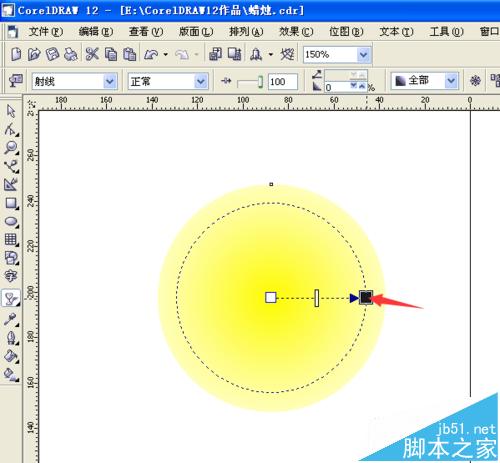Click the ruler origin corner icon
Screen dimensions: 500x463
tap(31, 103)
